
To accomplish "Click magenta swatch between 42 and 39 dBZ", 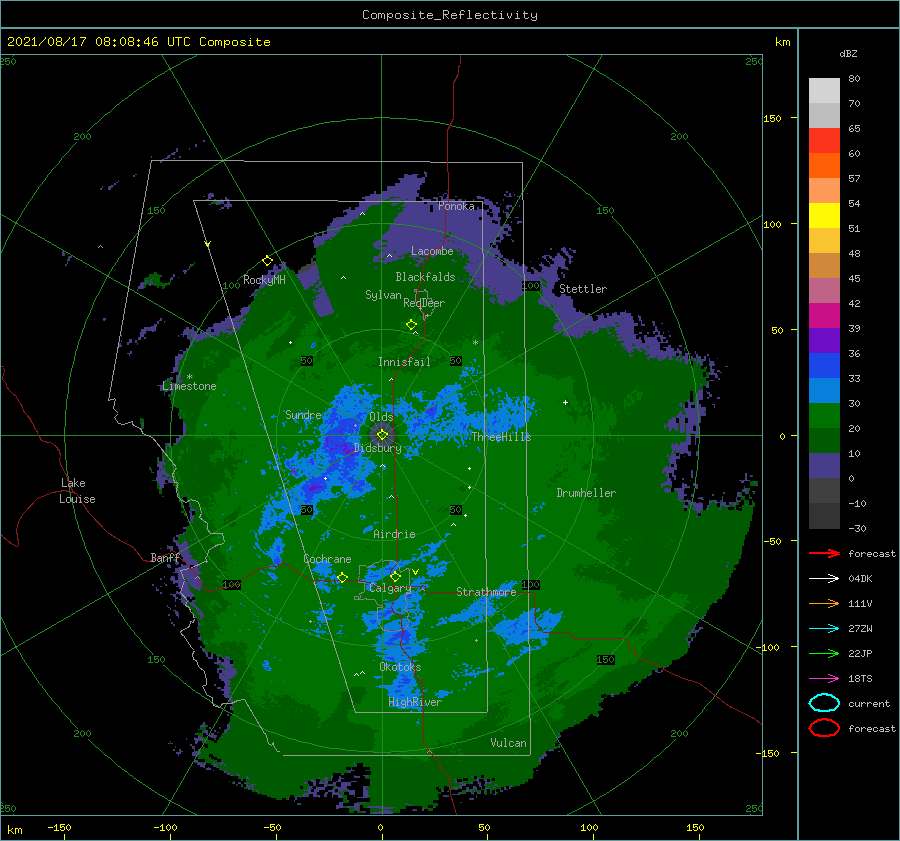I will (824, 316).
